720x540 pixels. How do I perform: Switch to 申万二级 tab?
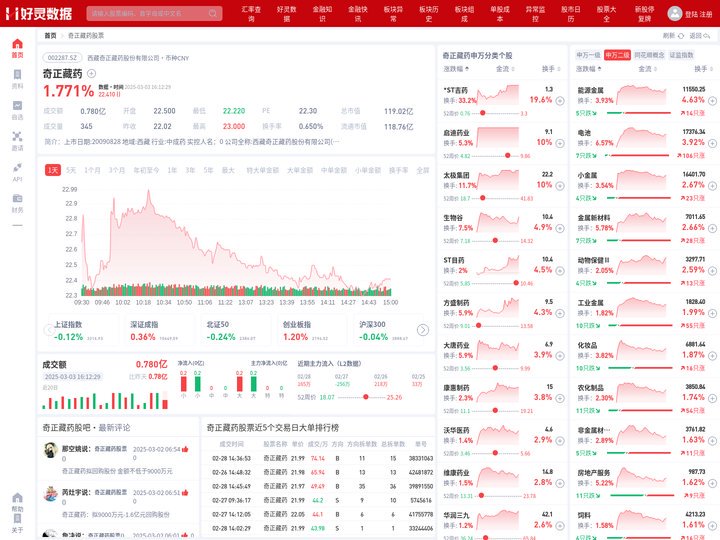pyautogui.click(x=617, y=55)
